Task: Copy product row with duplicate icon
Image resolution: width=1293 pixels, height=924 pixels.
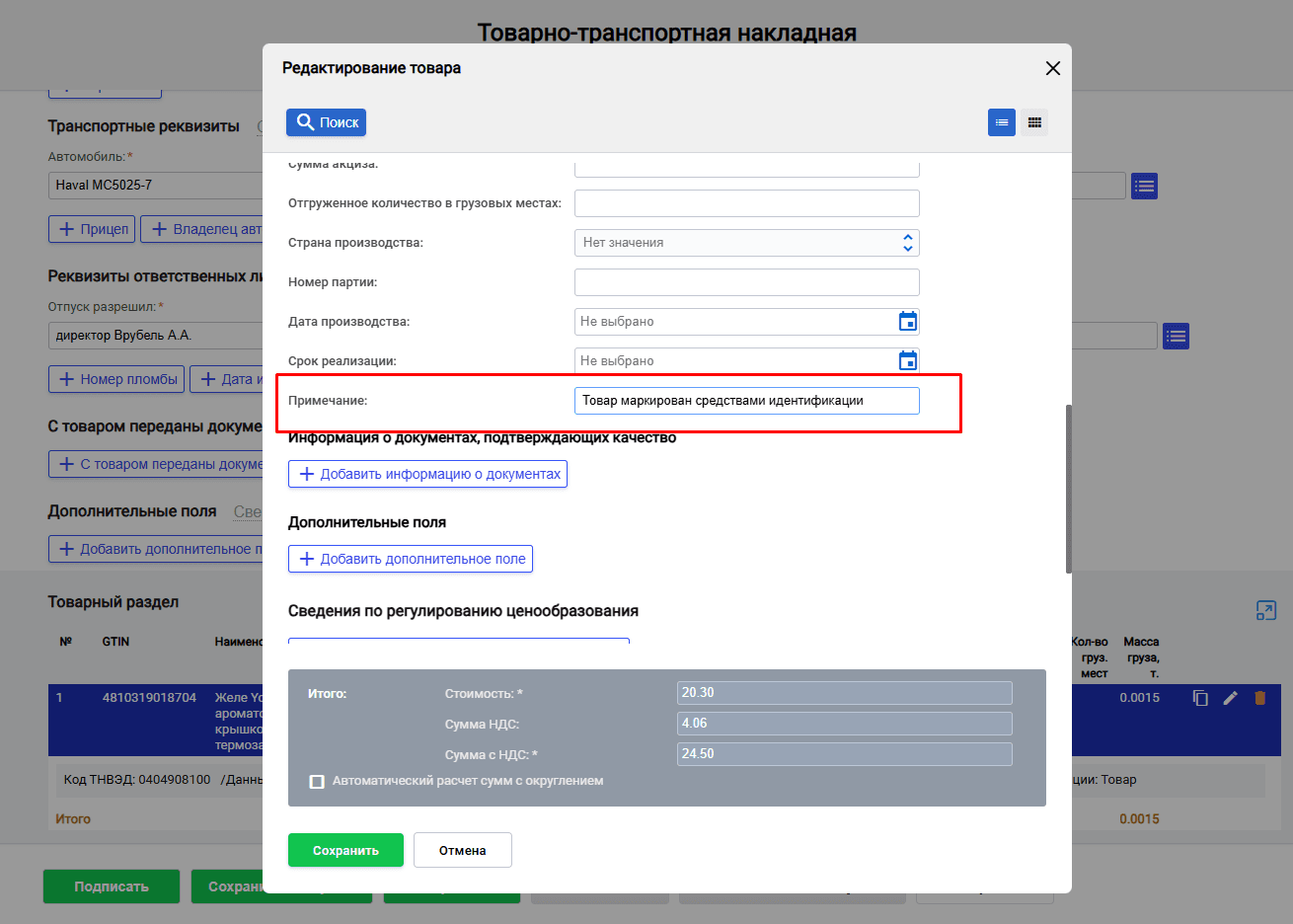Action: (x=1200, y=698)
